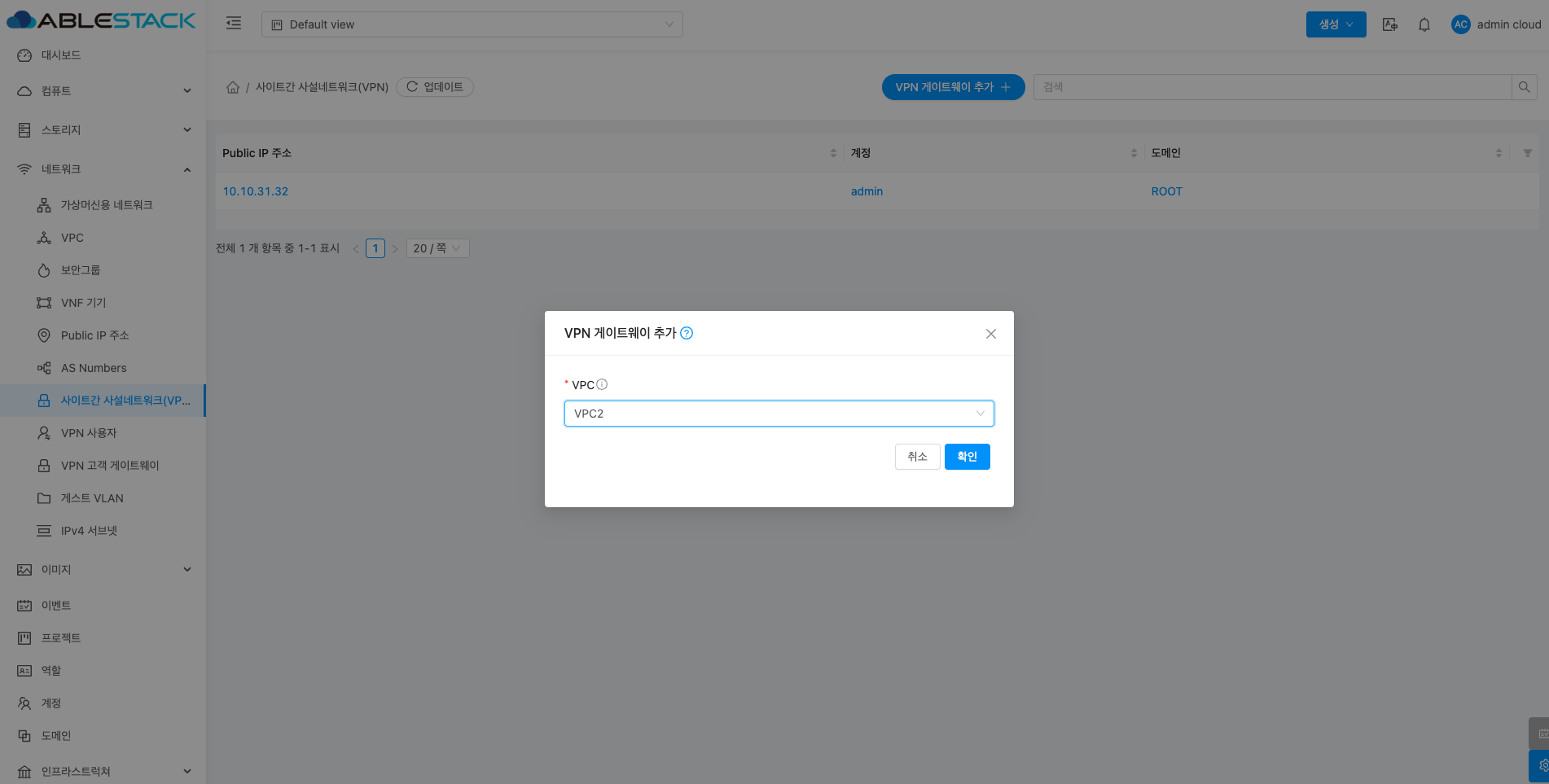Focus the 검색 search field
The height and width of the screenshot is (784, 1549).
1272,87
